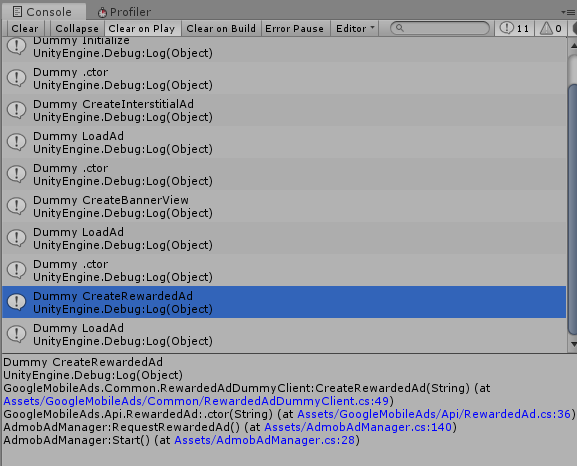Toggle info messages count filter showing 11

[514, 28]
